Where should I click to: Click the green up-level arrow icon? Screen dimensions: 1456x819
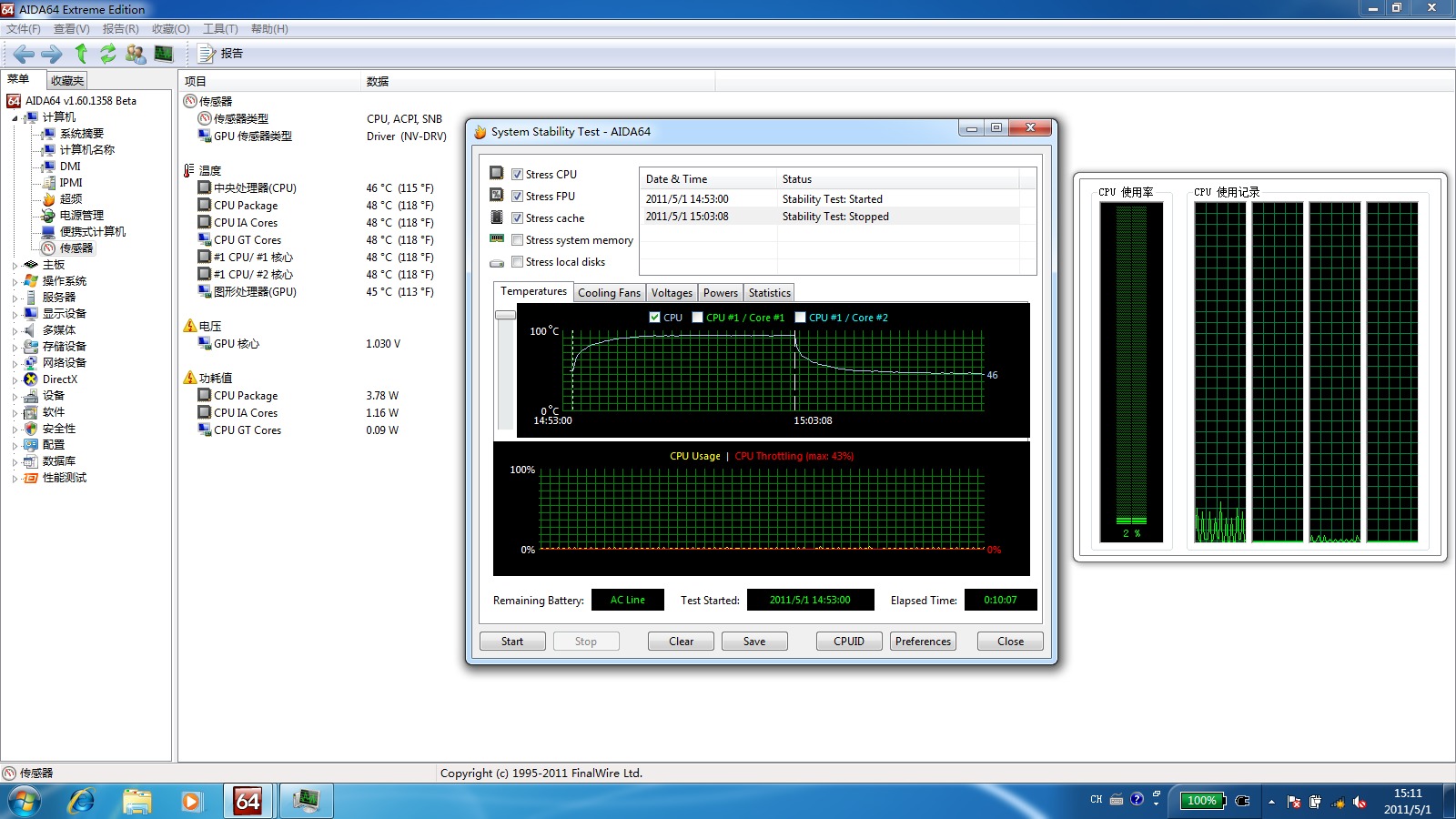81,54
